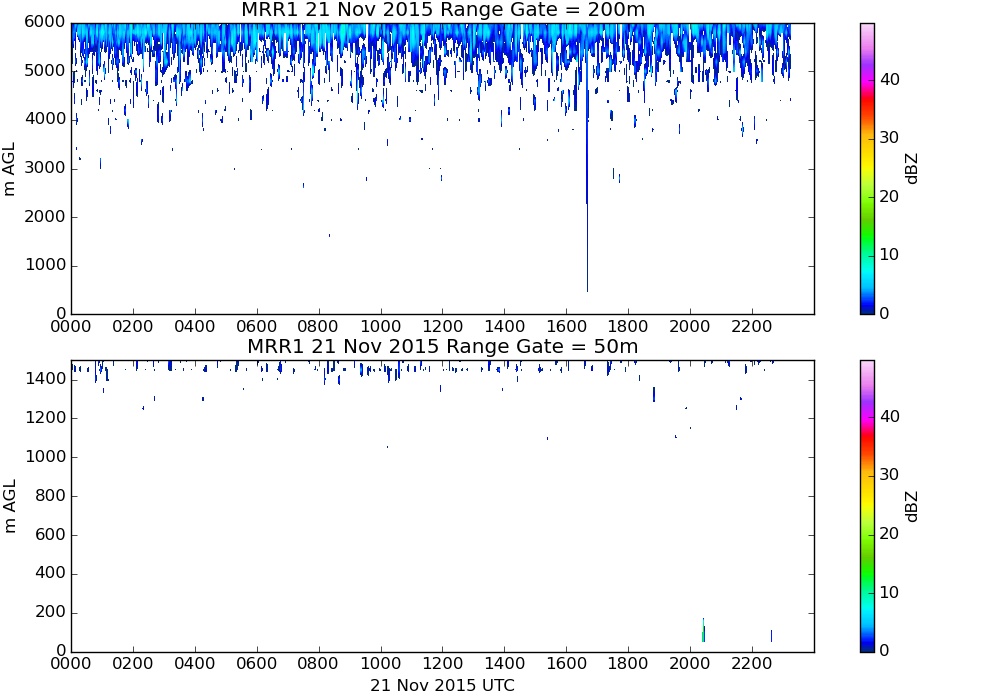This screenshot has width=1000, height=700.
Task: Click the '0200' time tick under the 200m plot
Action: [133, 326]
